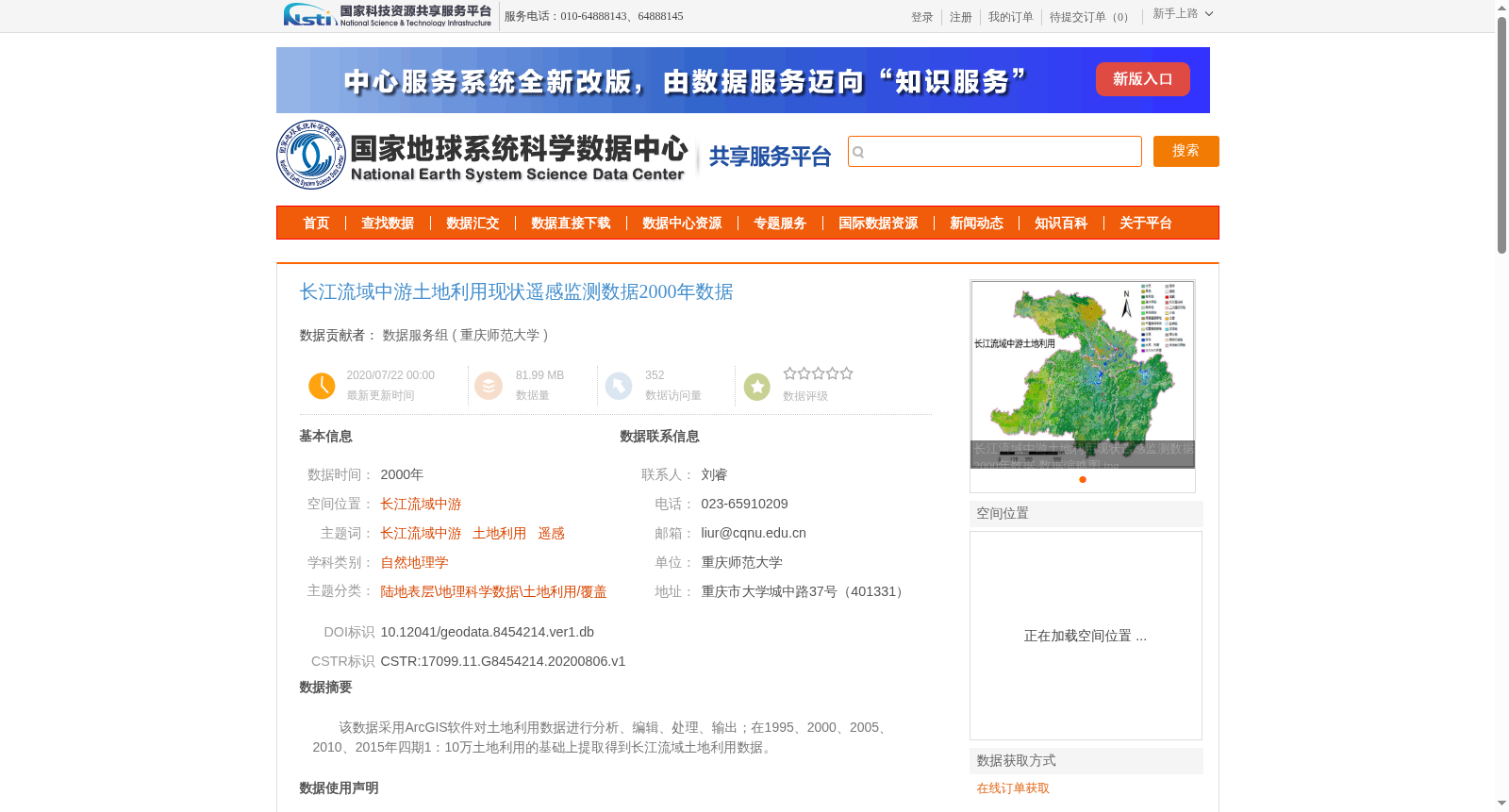Click the page vertical scrollbar thumb

(1501, 135)
